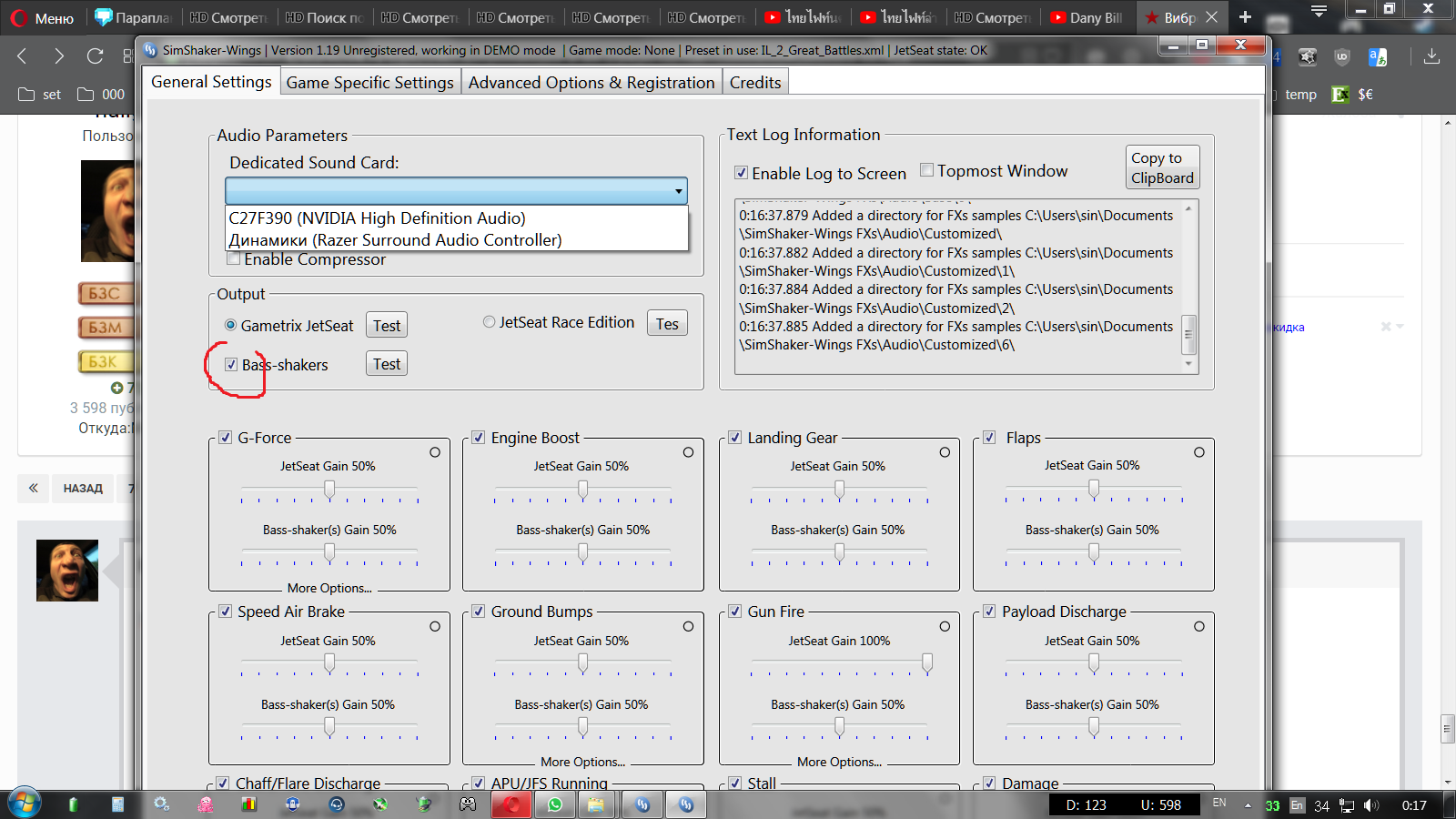Image resolution: width=1456 pixels, height=819 pixels.
Task: Open the browser downloads arrow icon
Action: coord(1431,56)
